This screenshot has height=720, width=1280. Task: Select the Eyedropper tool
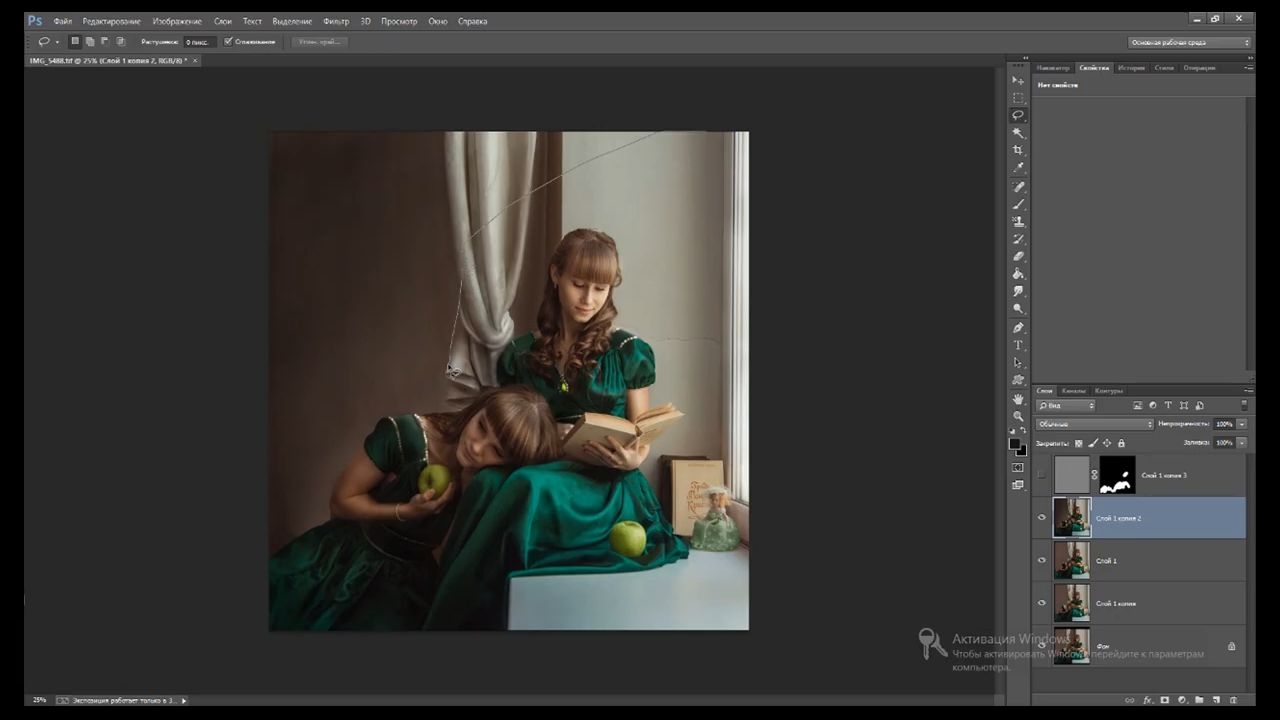(x=1018, y=168)
